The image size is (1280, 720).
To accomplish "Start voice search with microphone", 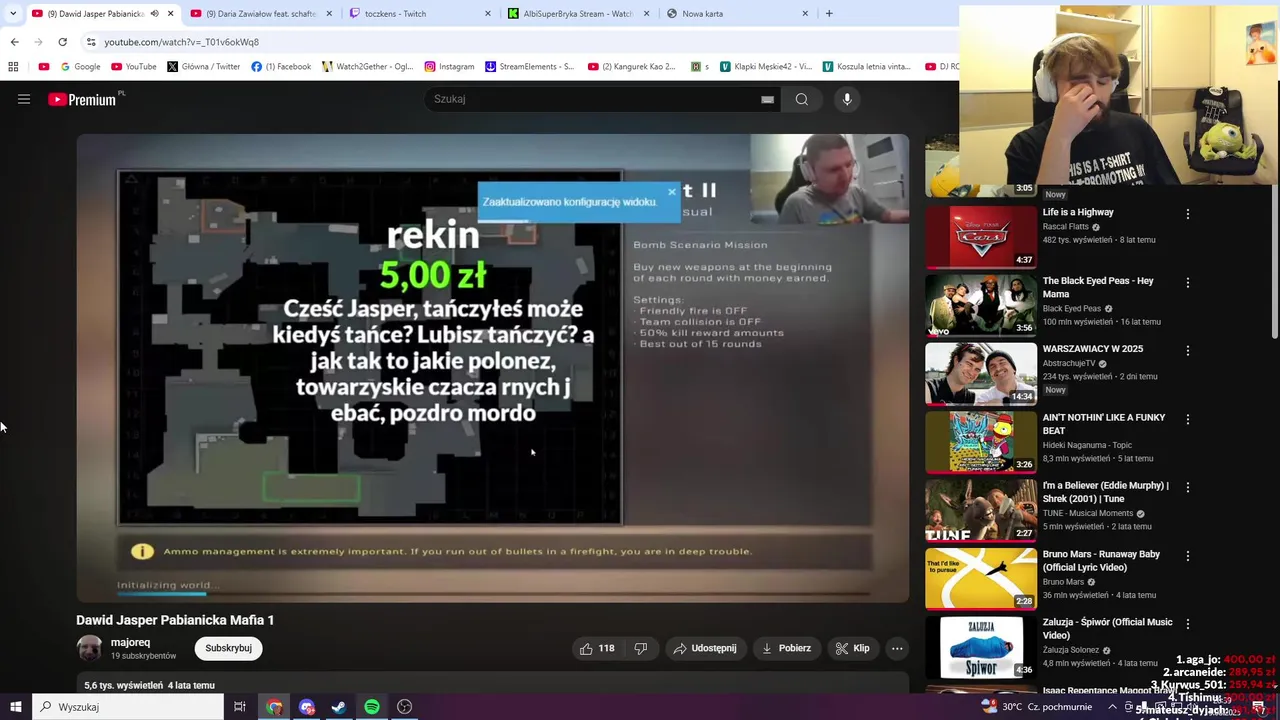I will pyautogui.click(x=847, y=99).
